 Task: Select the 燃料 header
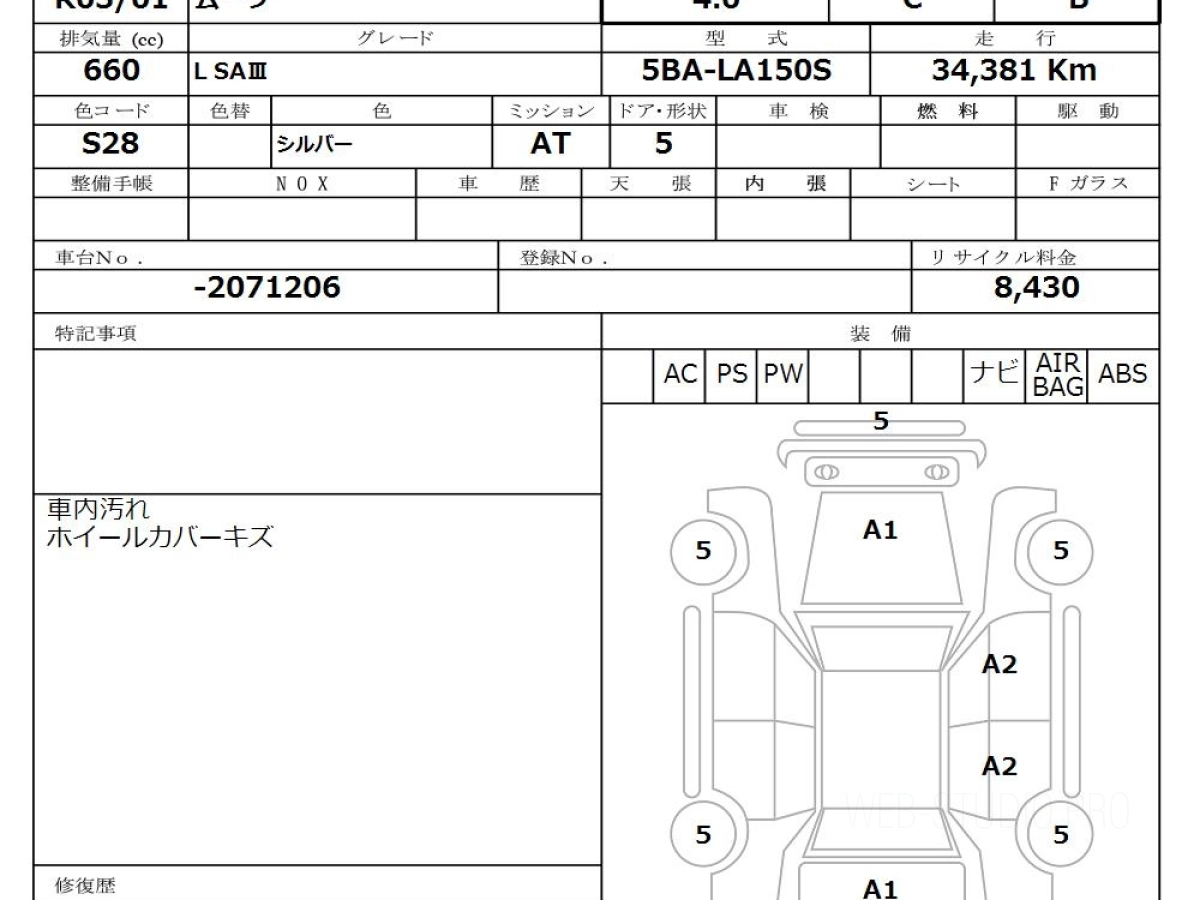(947, 111)
